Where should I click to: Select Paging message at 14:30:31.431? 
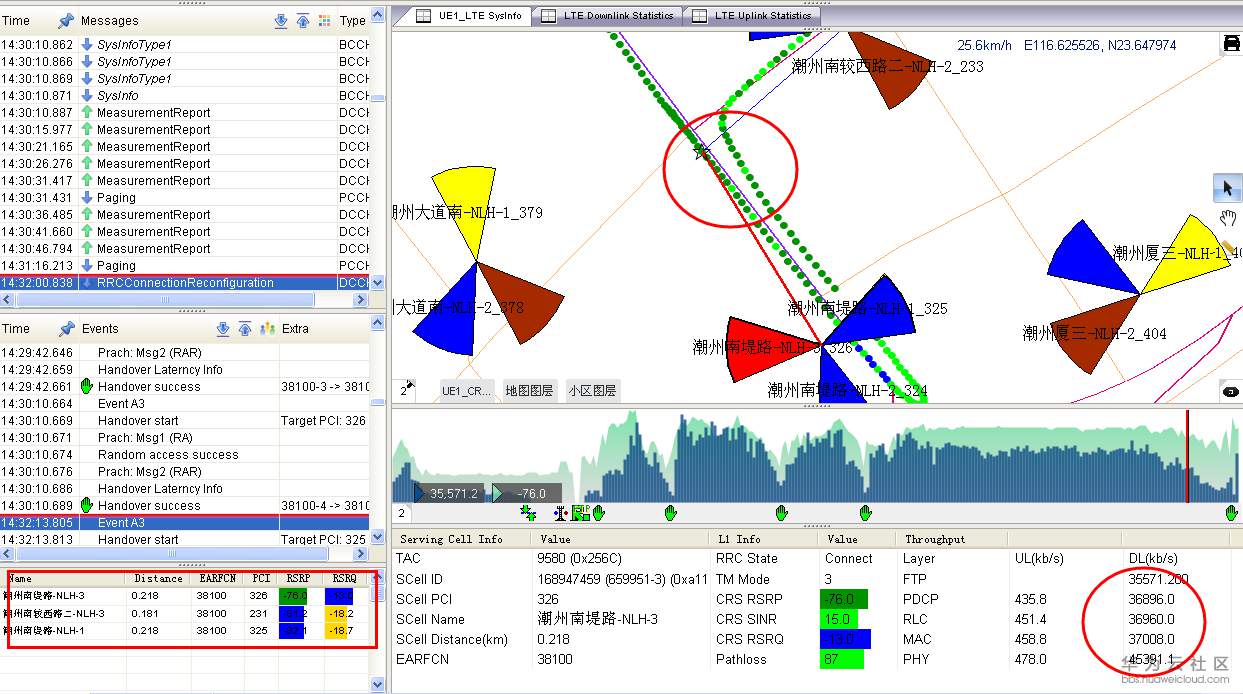pos(185,198)
